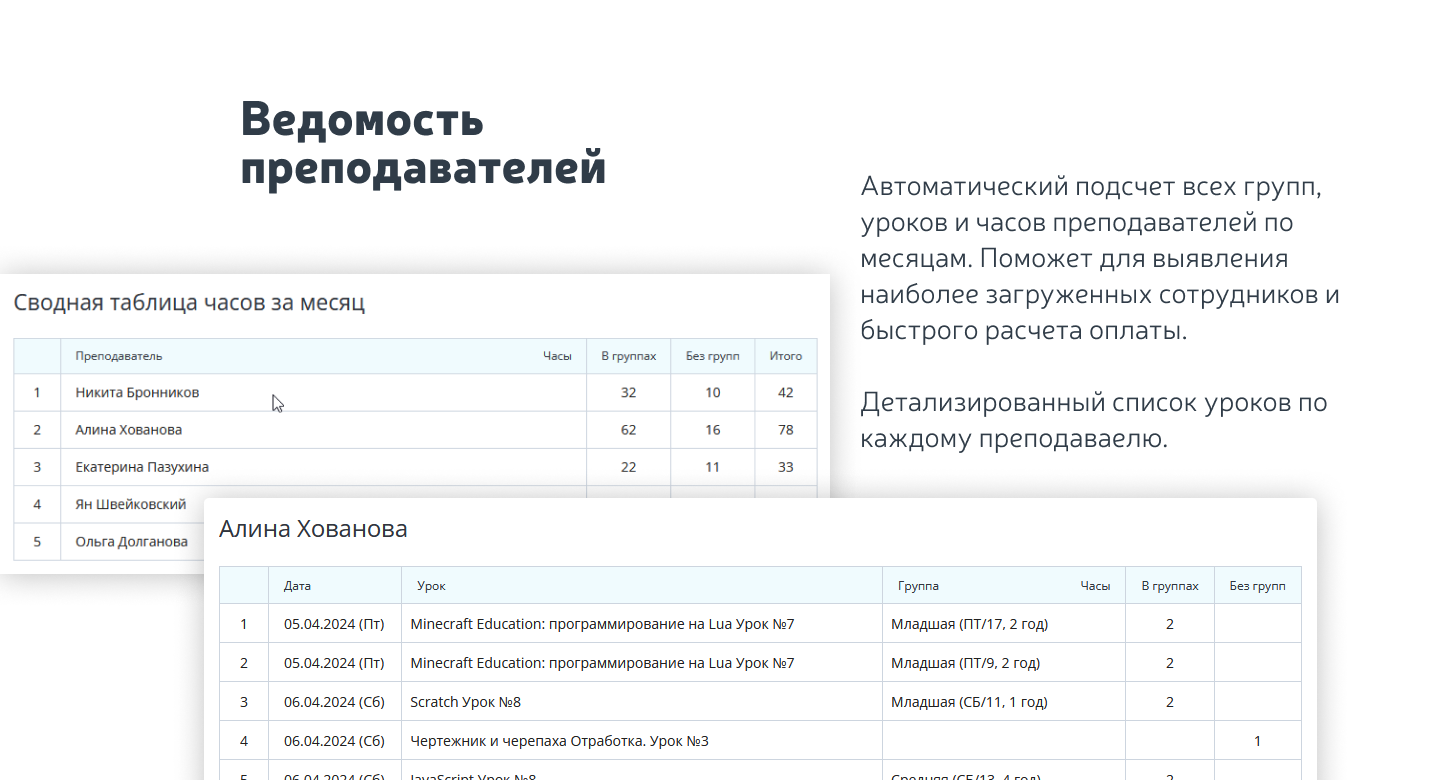
Task: Click the "Алина Хованова" detail table title
Action: point(313,529)
